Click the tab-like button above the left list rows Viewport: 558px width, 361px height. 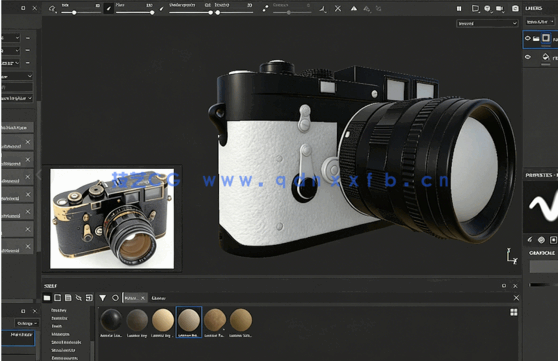[17, 127]
